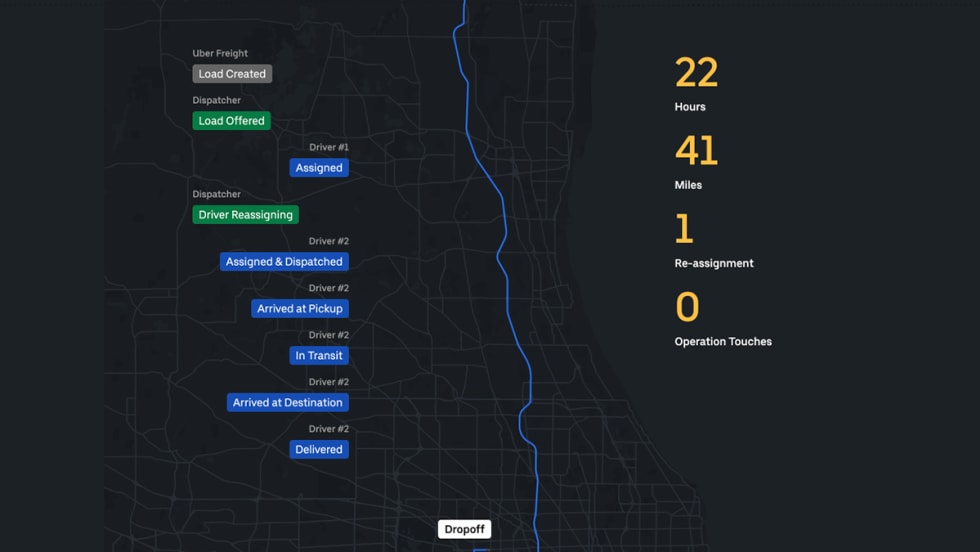Click the gray Load Created badge
The width and height of the screenshot is (980, 552).
click(x=232, y=74)
